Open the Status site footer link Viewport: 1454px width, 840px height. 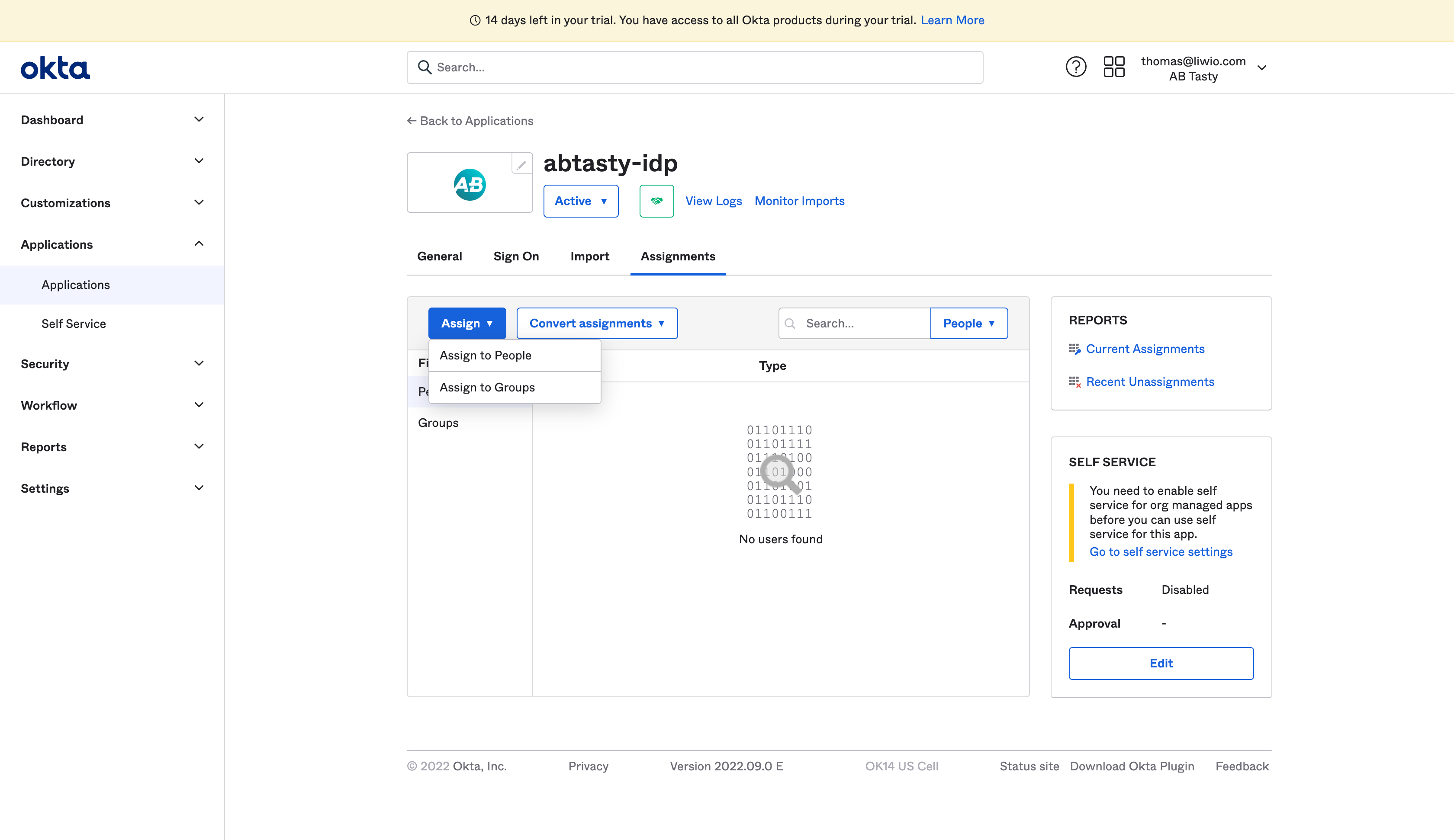(1029, 767)
